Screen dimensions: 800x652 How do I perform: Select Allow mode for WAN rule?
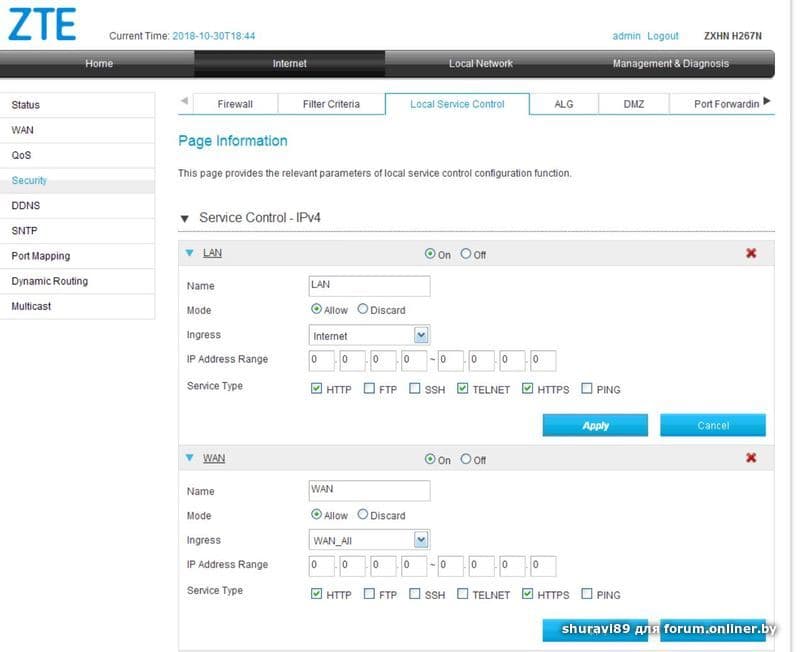point(316,514)
